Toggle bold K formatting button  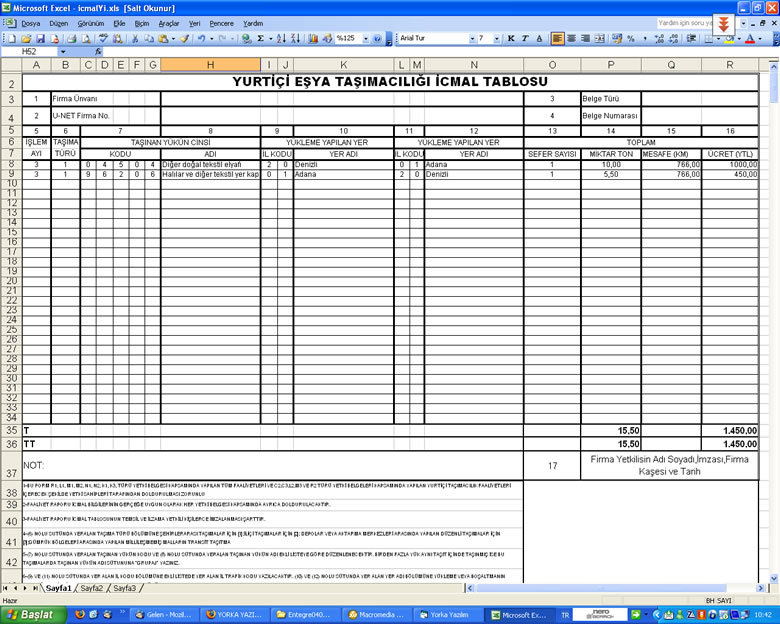[511, 38]
